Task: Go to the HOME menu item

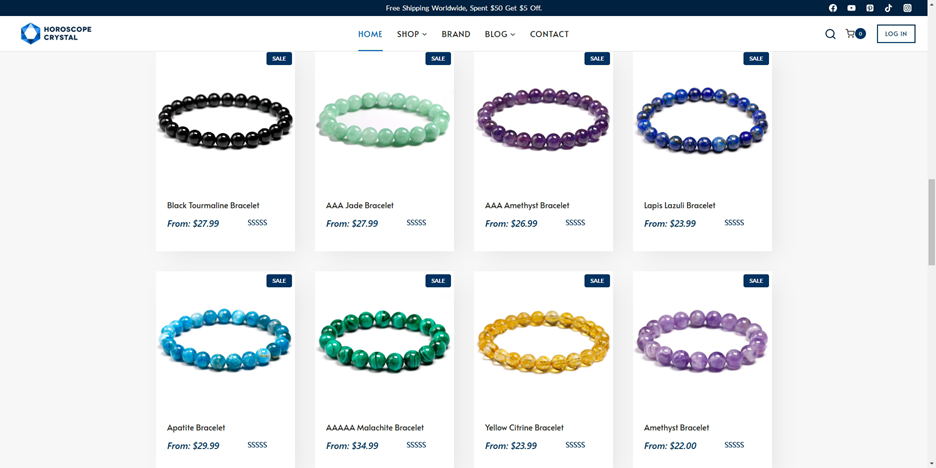Action: (370, 34)
